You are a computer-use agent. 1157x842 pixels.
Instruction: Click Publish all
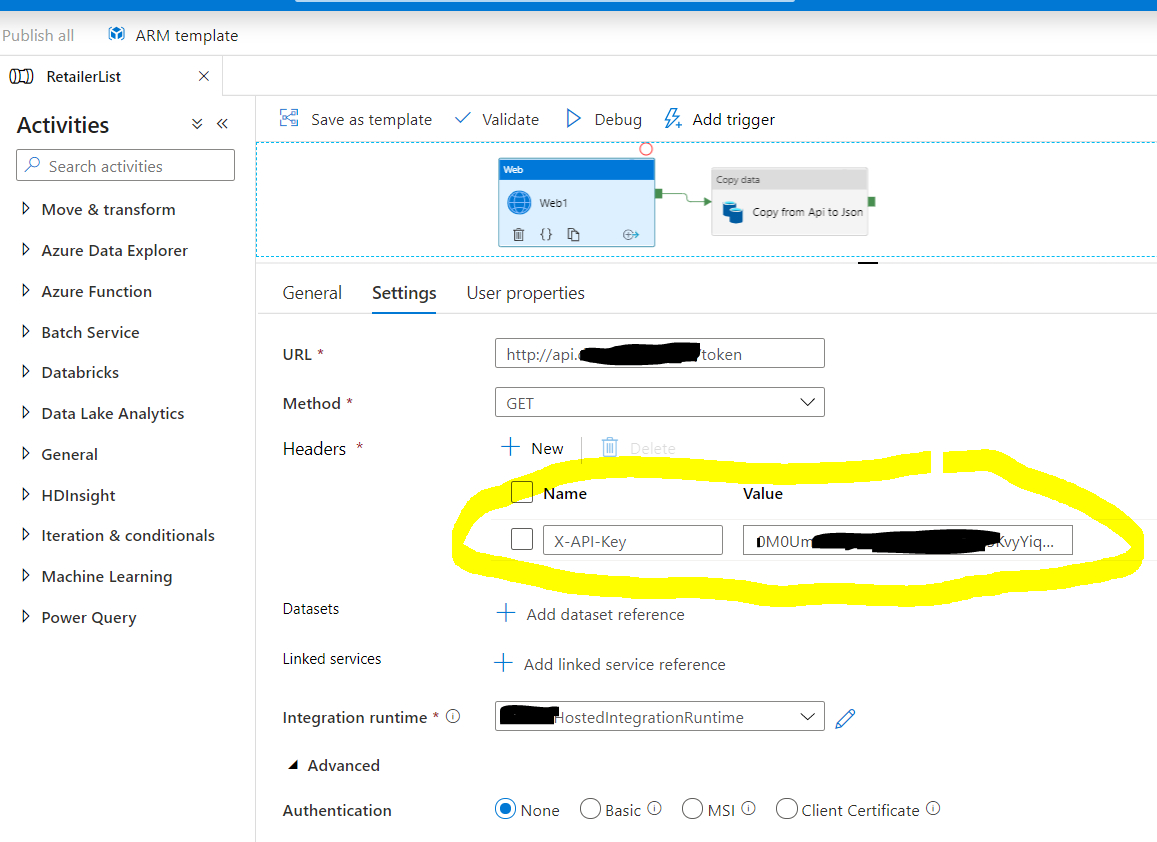pos(38,35)
